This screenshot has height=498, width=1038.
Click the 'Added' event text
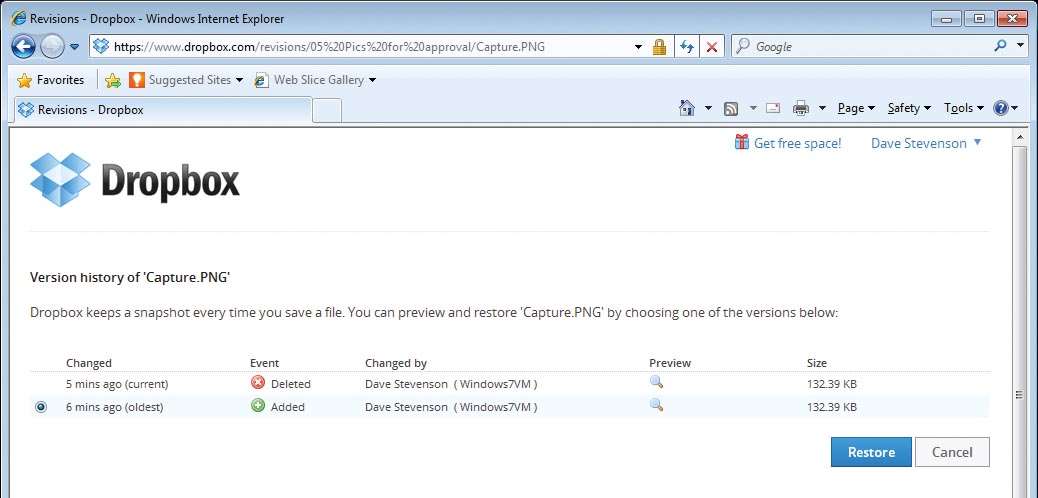288,407
